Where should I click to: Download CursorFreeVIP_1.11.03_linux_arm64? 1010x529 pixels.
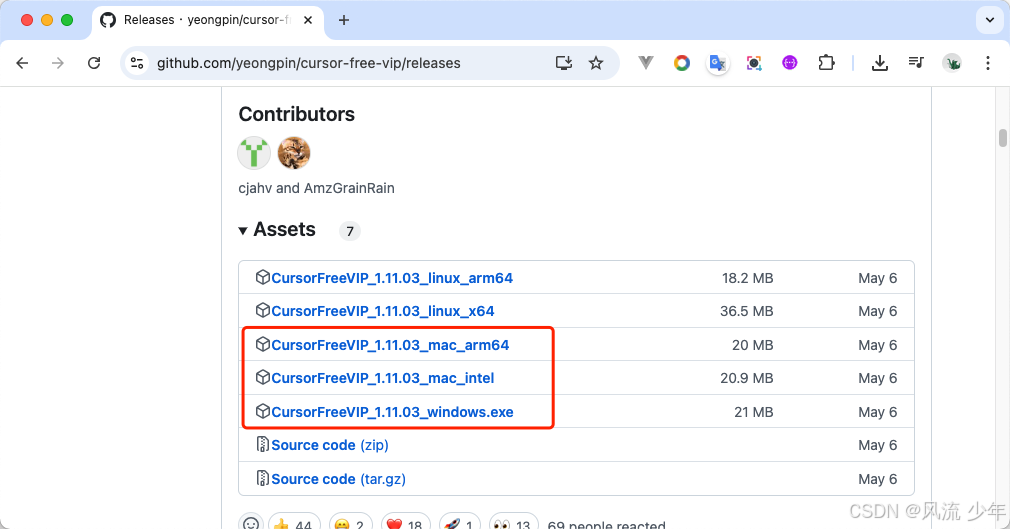tap(392, 278)
